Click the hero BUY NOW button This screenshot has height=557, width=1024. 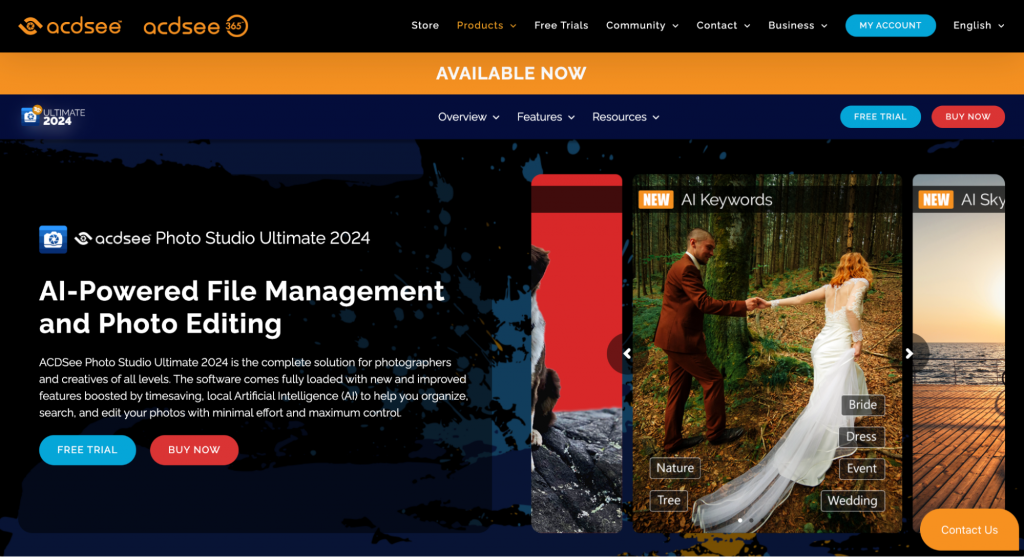pyautogui.click(x=194, y=450)
